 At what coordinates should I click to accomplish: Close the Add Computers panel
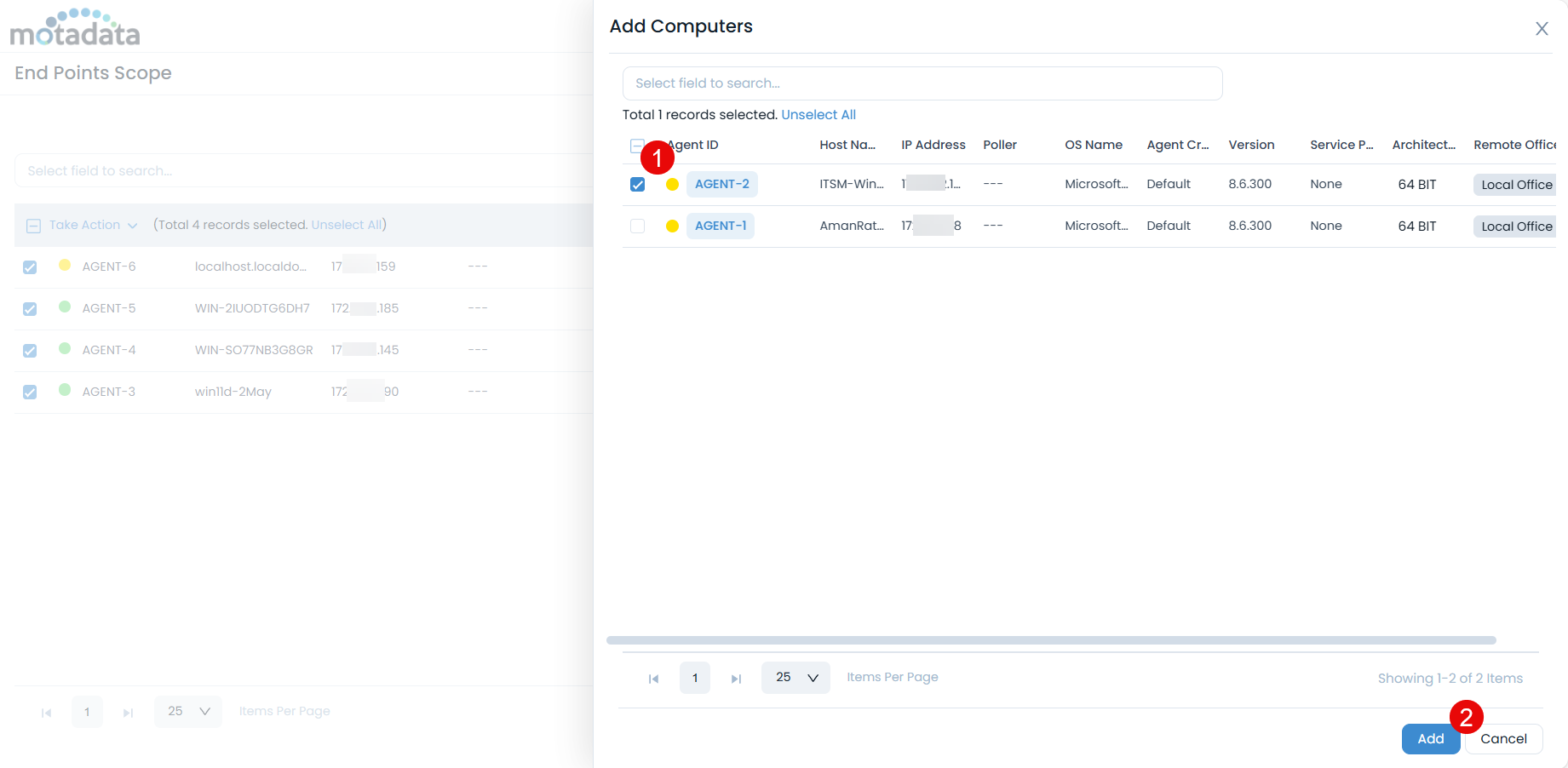click(x=1541, y=29)
